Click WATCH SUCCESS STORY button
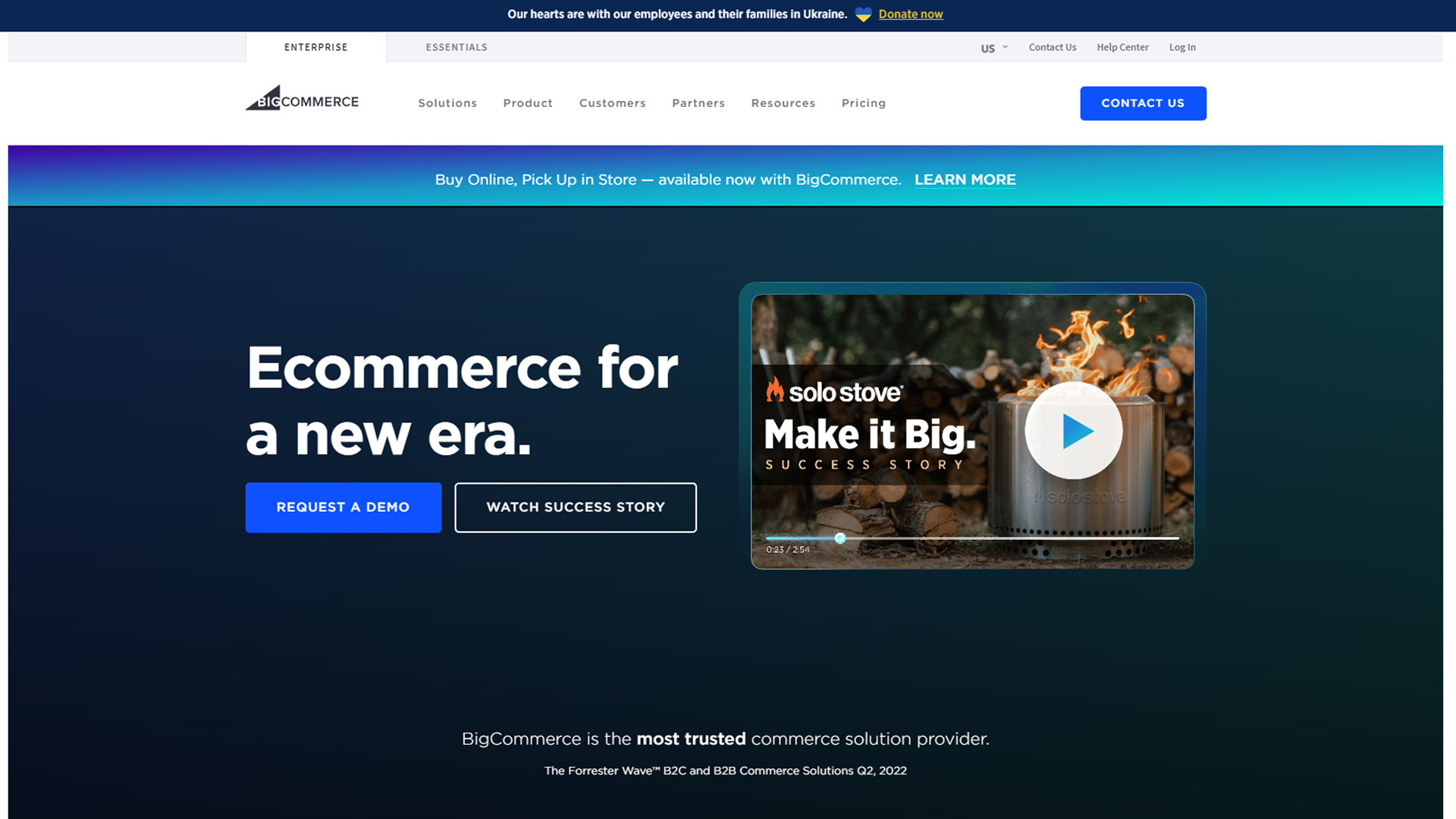This screenshot has height=819, width=1456. (576, 507)
